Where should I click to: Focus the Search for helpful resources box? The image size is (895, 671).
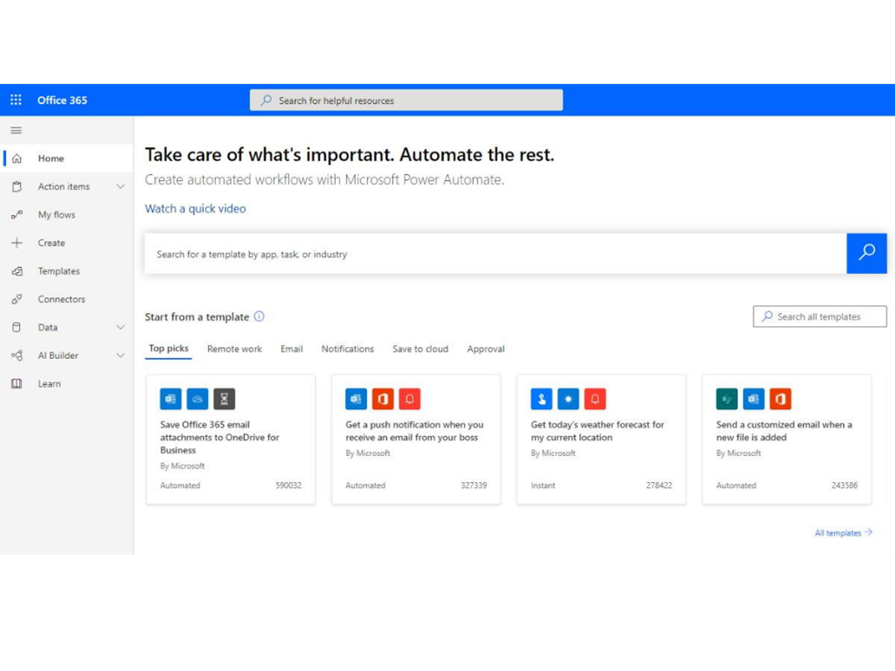pos(406,100)
